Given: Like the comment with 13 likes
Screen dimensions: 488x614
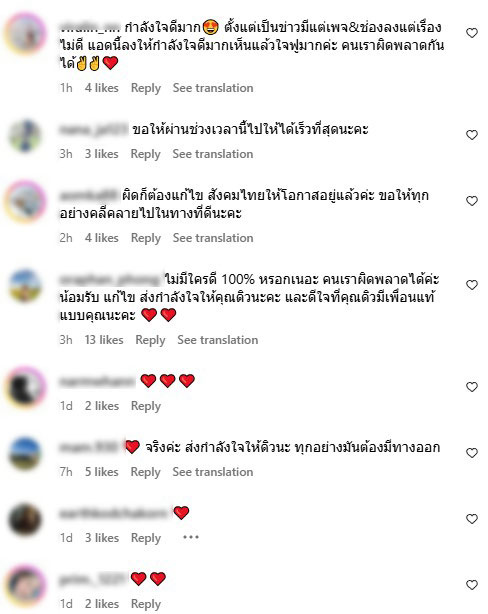Looking at the screenshot, I should click(472, 285).
